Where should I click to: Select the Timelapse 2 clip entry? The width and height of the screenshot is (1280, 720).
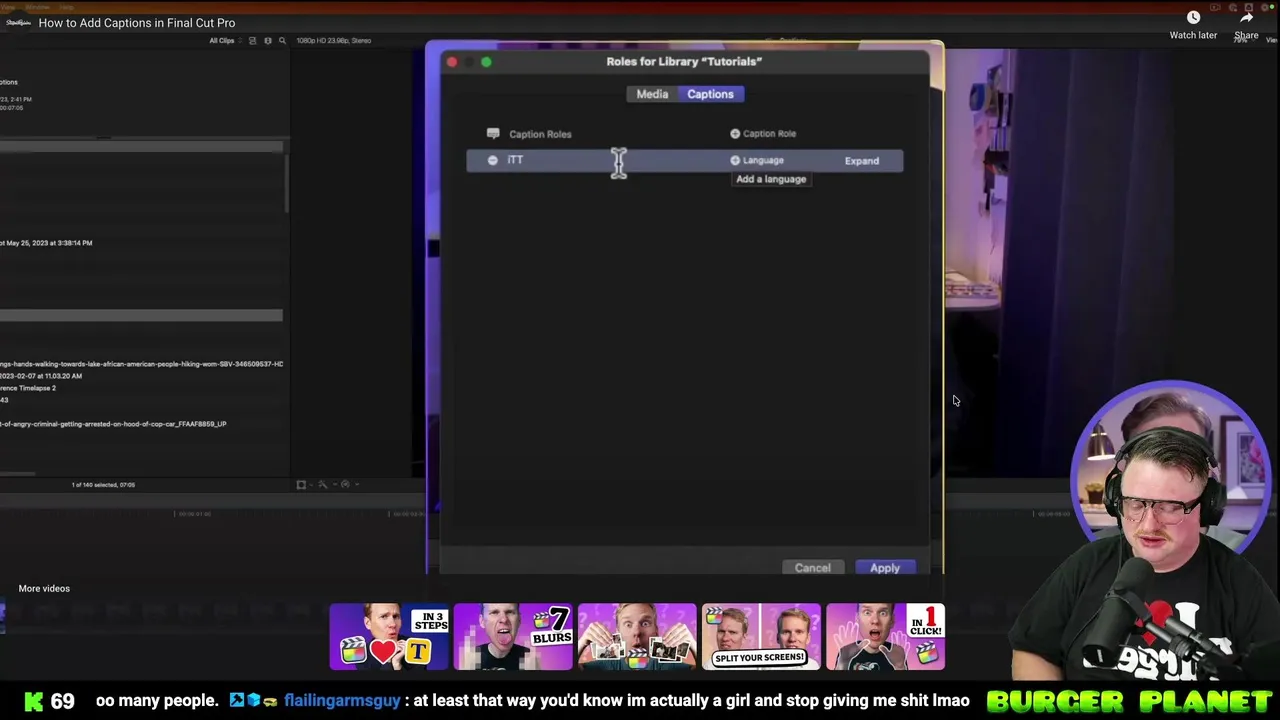[28, 388]
